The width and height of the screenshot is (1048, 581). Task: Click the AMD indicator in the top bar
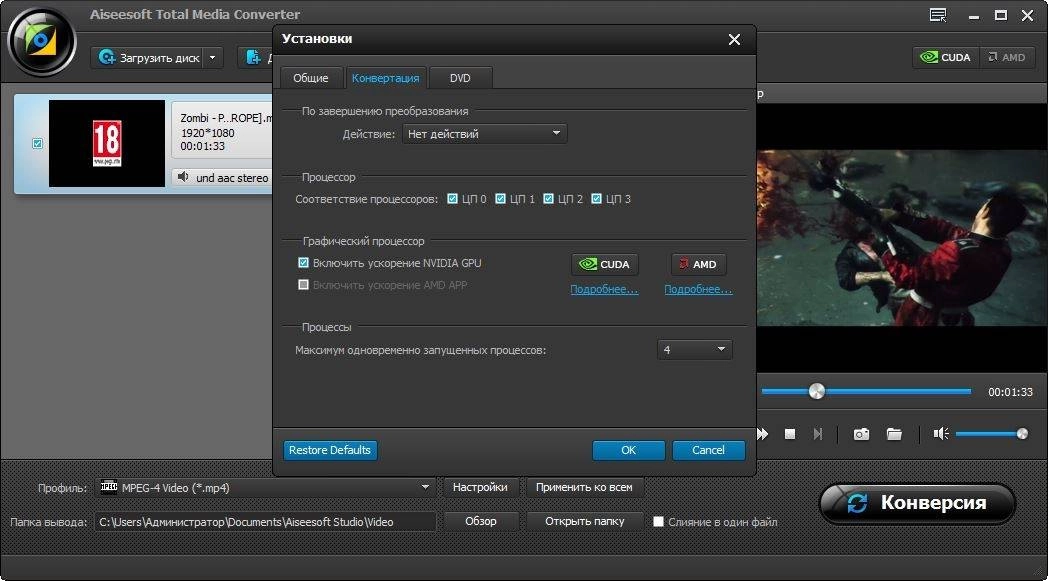point(1007,57)
